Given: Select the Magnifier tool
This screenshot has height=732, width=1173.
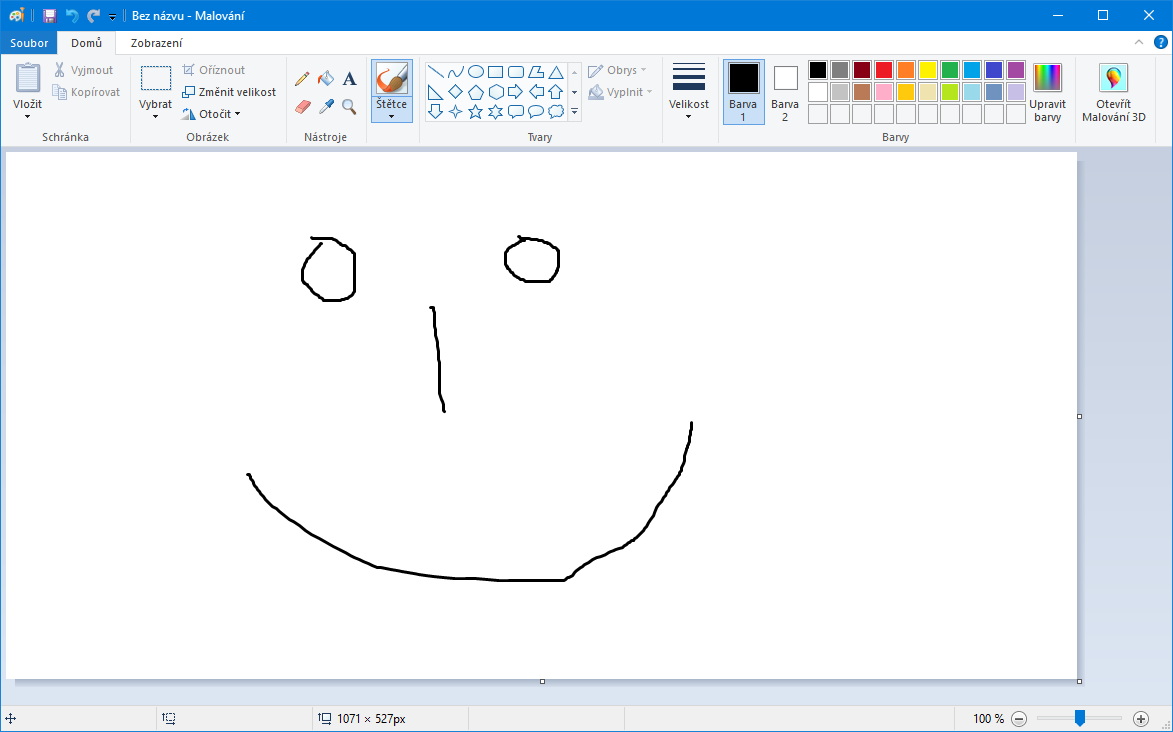Looking at the screenshot, I should coord(349,106).
